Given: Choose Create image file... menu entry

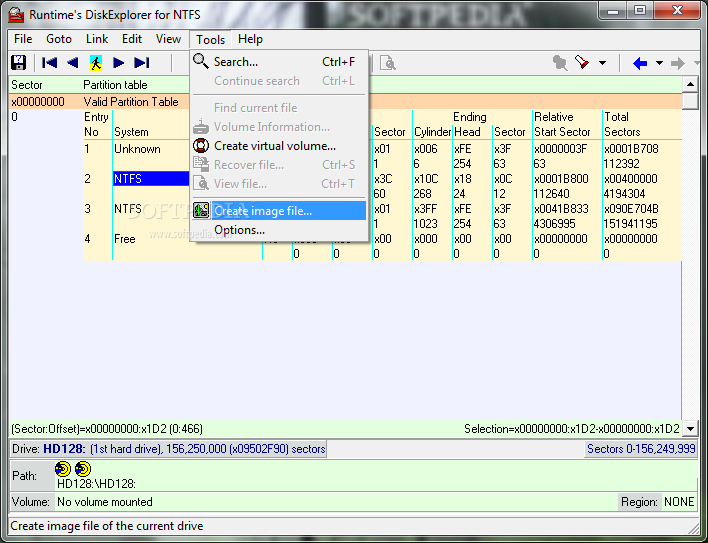Looking at the screenshot, I should pos(279,211).
